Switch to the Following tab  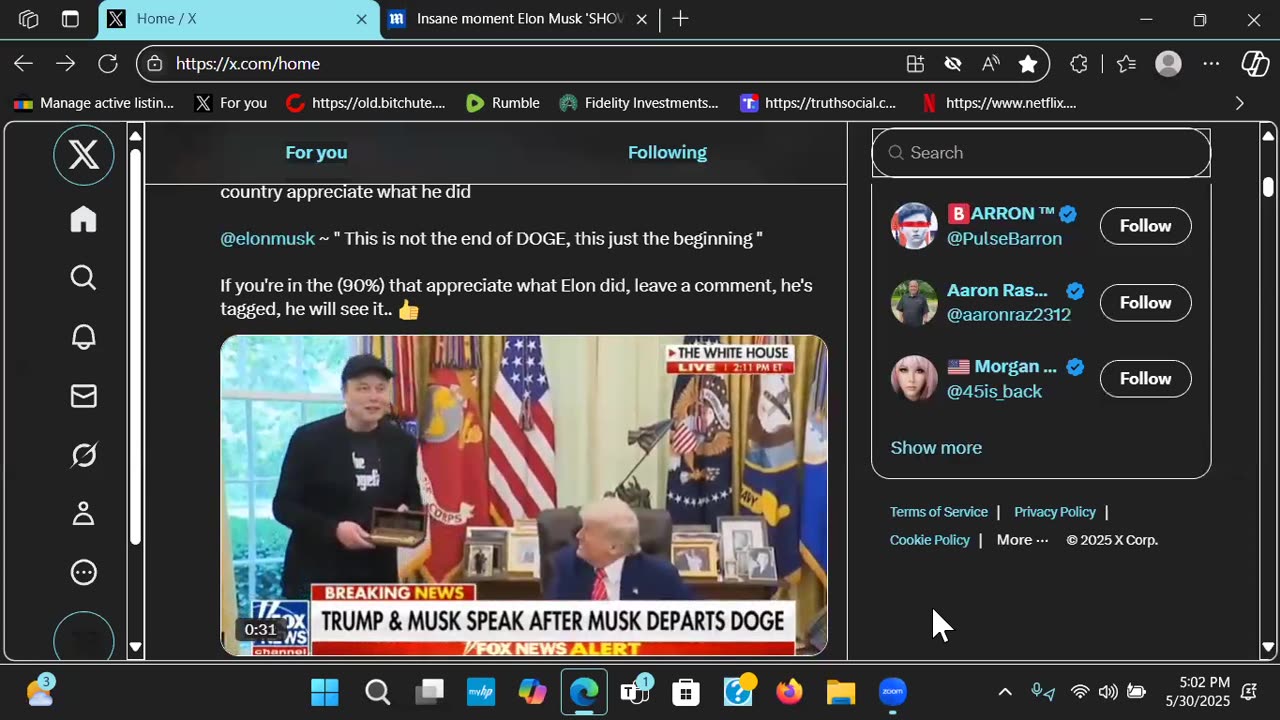tap(667, 153)
